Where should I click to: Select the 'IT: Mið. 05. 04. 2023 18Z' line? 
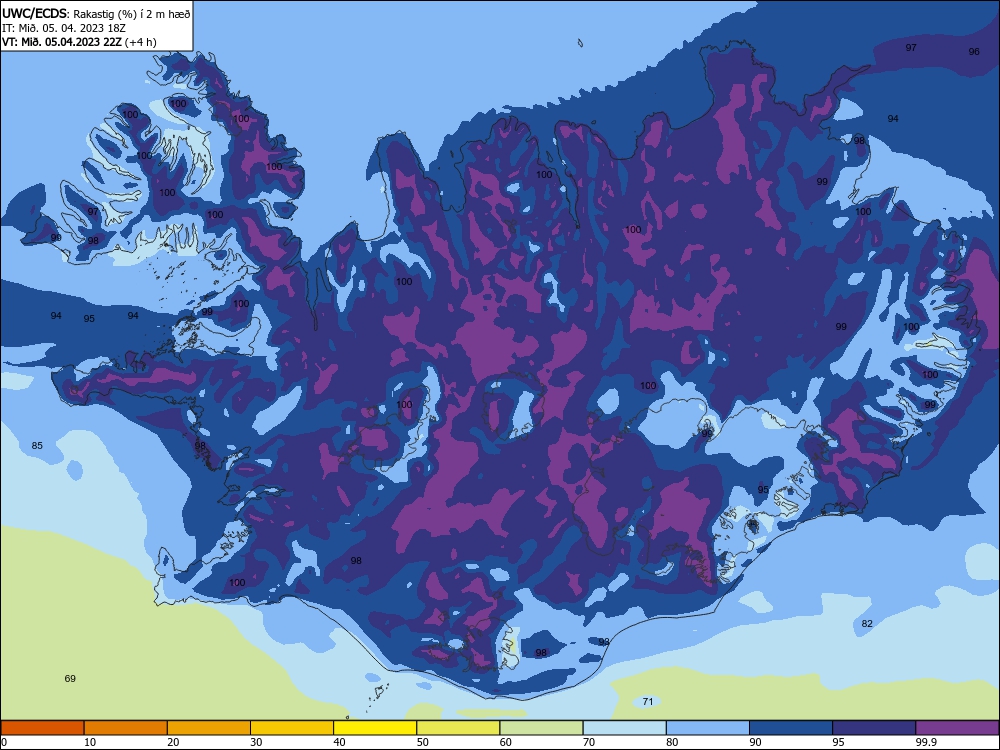click(x=64, y=28)
